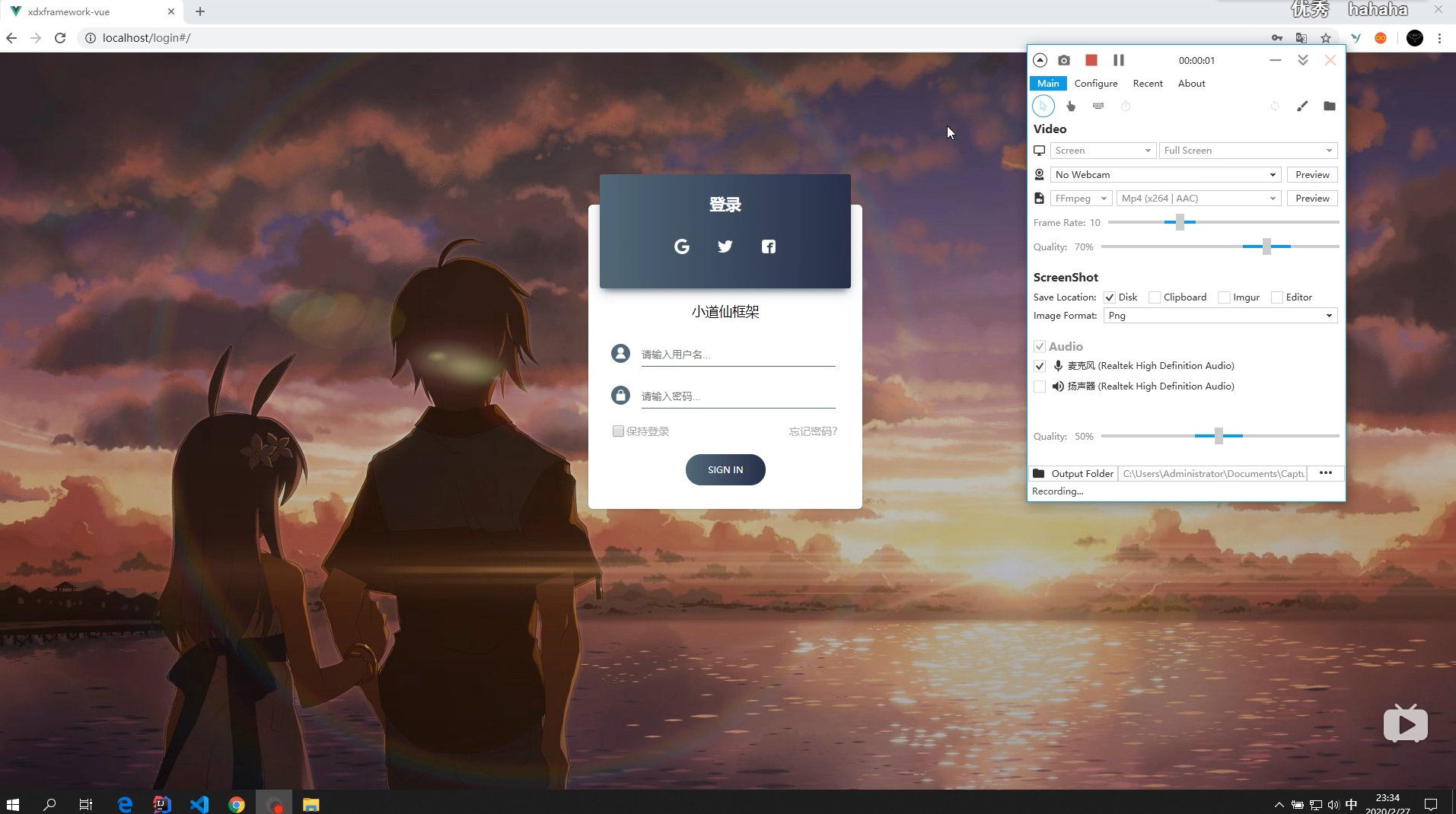1456x814 pixels.
Task: Click the green bird extension icon
Action: tap(1356, 38)
